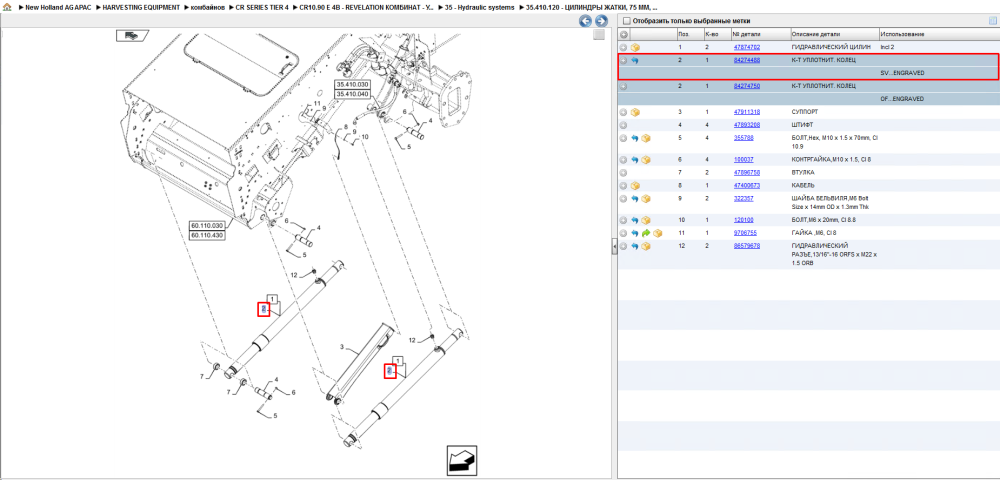The width and height of the screenshot is (1000, 480).
Task: Open 'HARVESTING EQUIPMENT' breadcrumb
Action: (141, 7)
